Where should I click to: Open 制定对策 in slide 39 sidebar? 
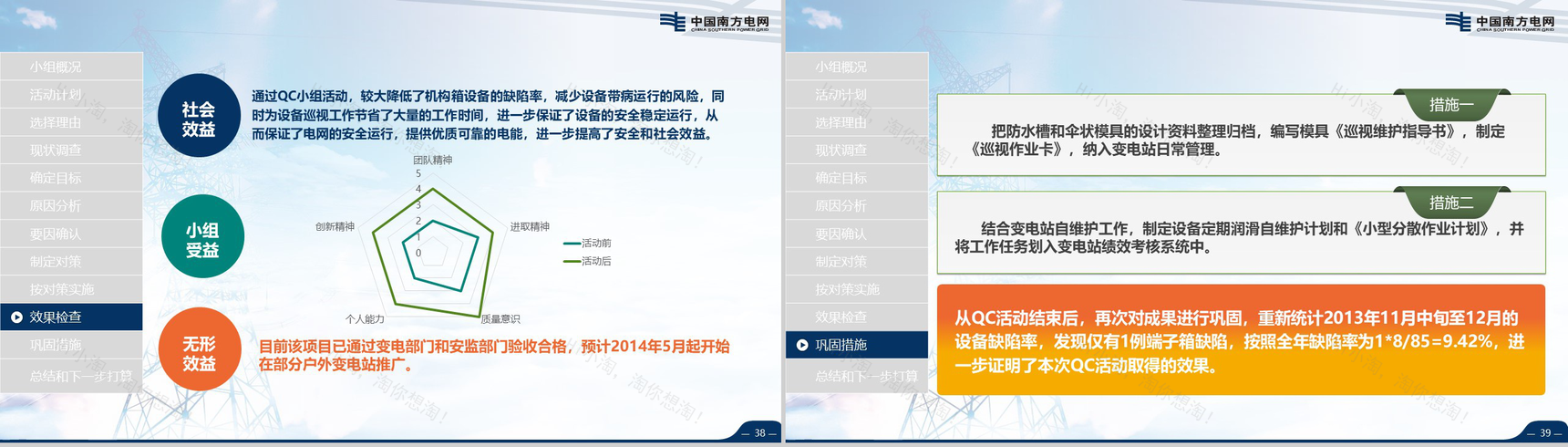(857, 262)
